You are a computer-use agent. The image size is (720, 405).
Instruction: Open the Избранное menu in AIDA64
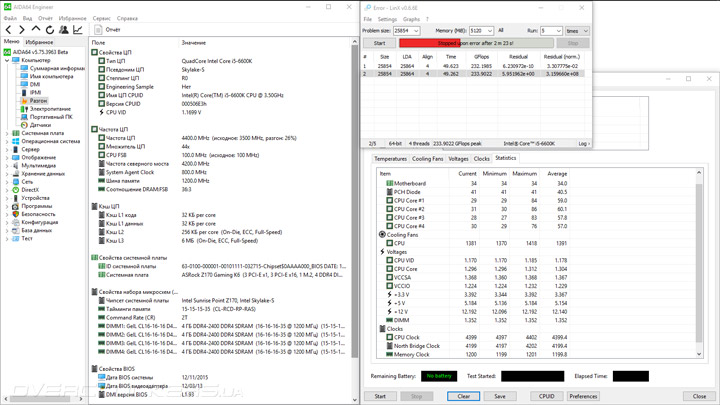(73, 18)
